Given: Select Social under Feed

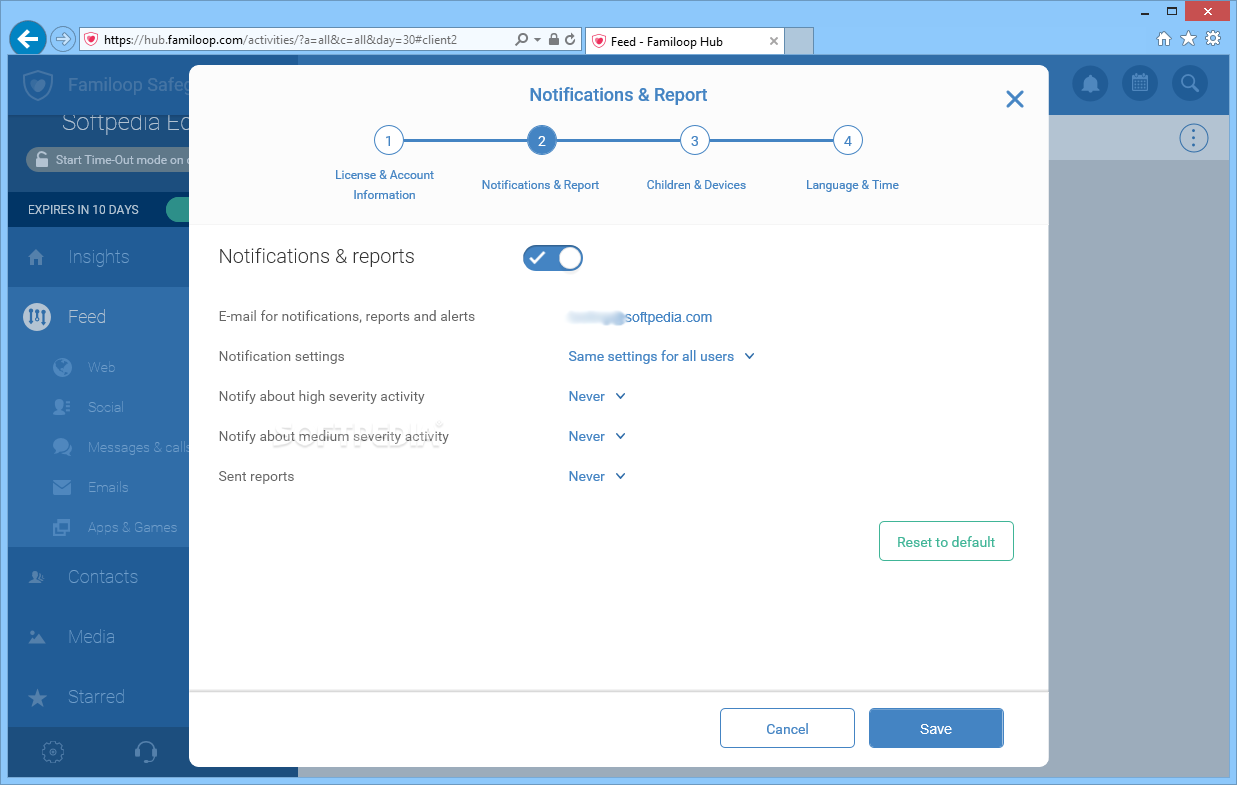Looking at the screenshot, I should coord(105,407).
